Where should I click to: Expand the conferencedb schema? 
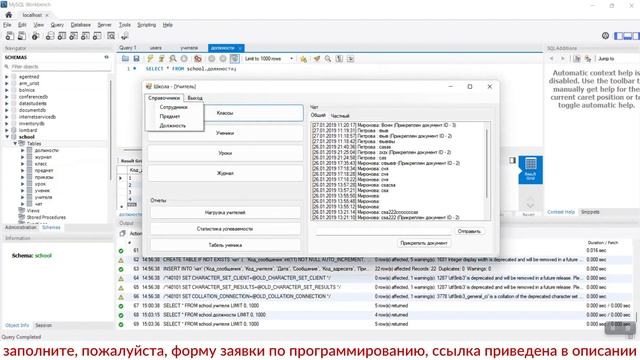click(7, 97)
